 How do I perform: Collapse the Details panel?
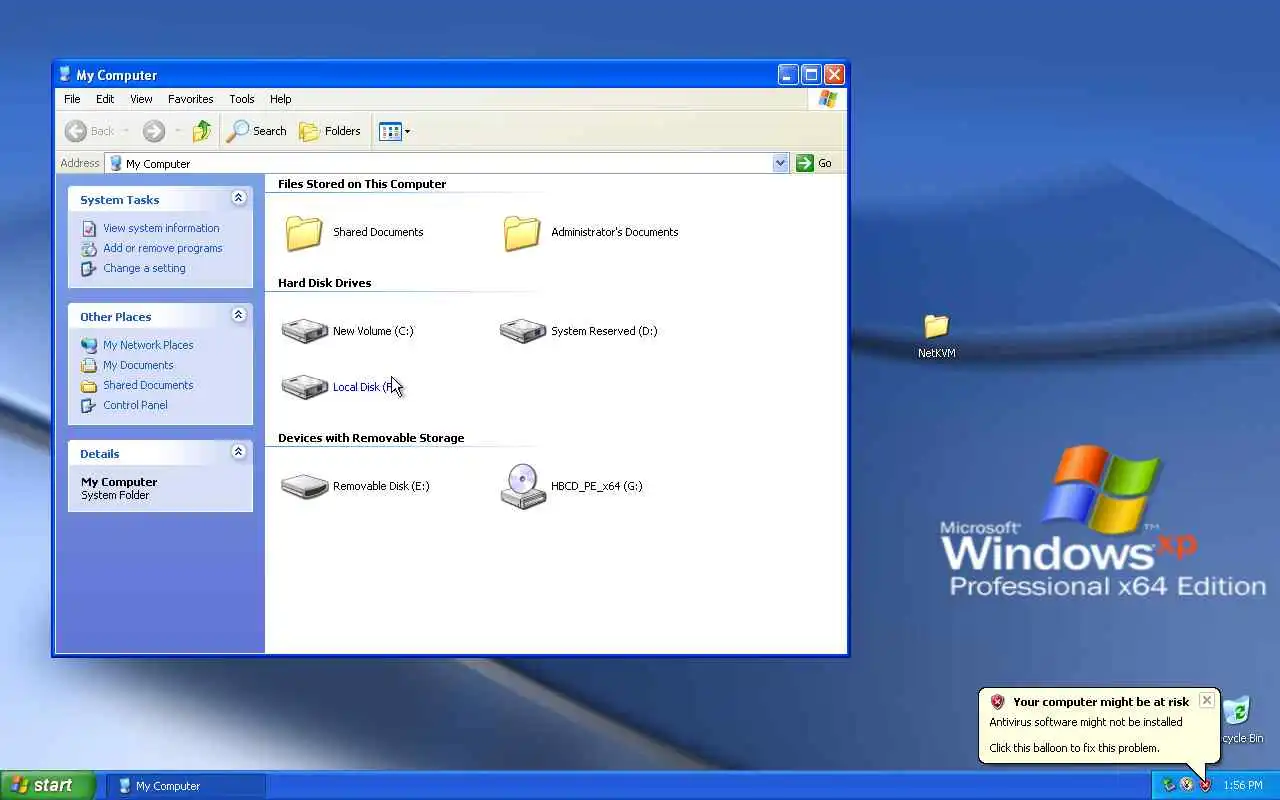tap(238, 452)
